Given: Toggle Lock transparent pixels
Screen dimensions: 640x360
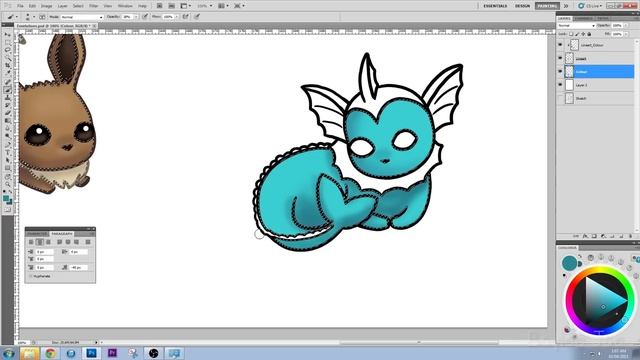Looking at the screenshot, I should (x=571, y=34).
